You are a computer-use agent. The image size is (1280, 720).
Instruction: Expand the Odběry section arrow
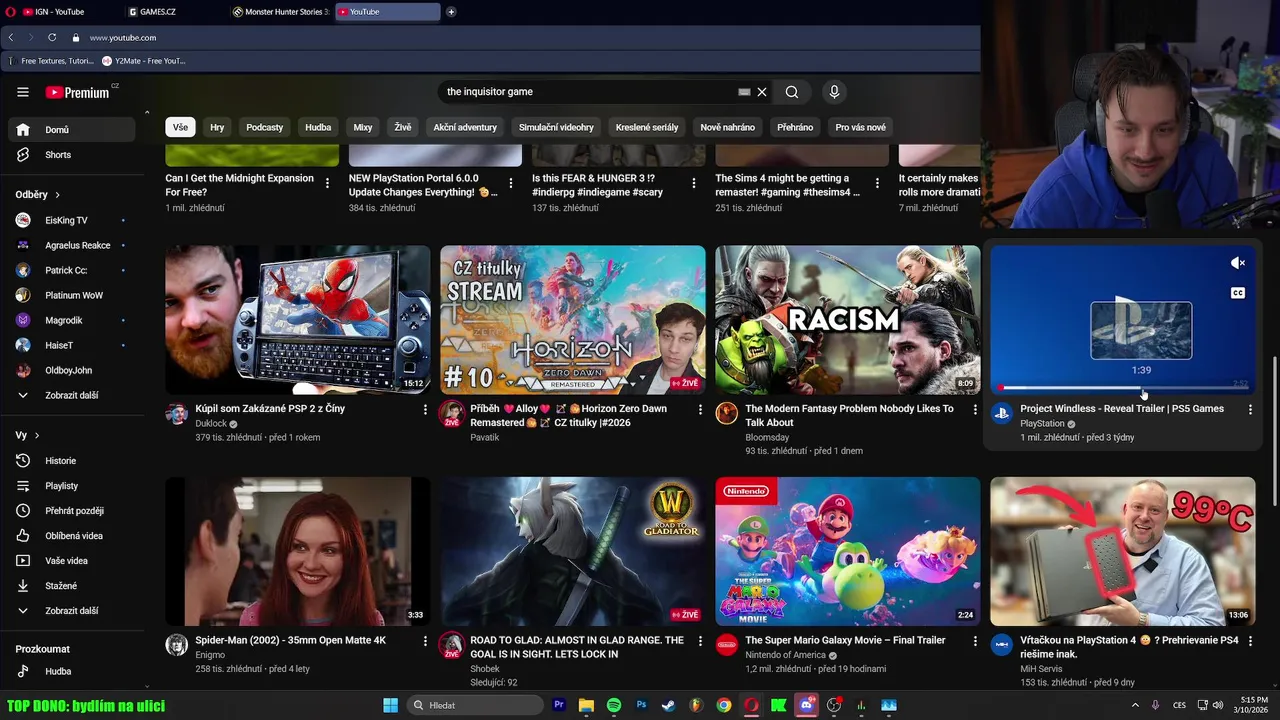click(x=57, y=195)
